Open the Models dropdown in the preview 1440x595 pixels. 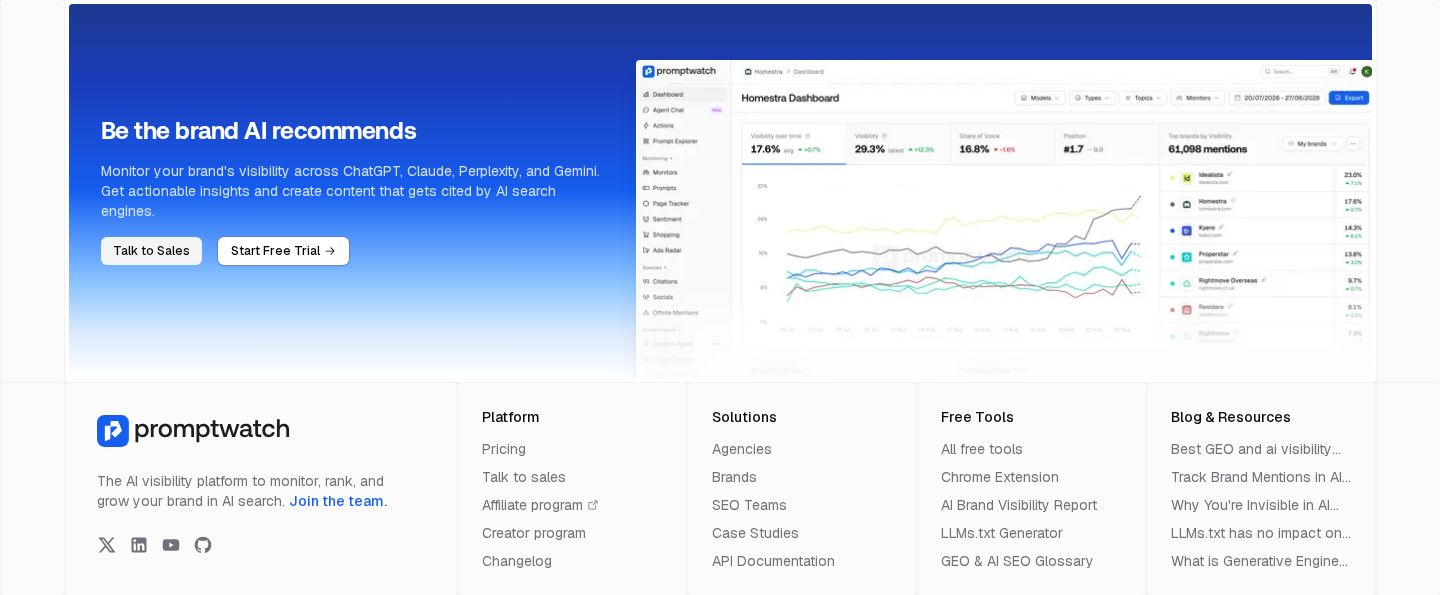1040,98
